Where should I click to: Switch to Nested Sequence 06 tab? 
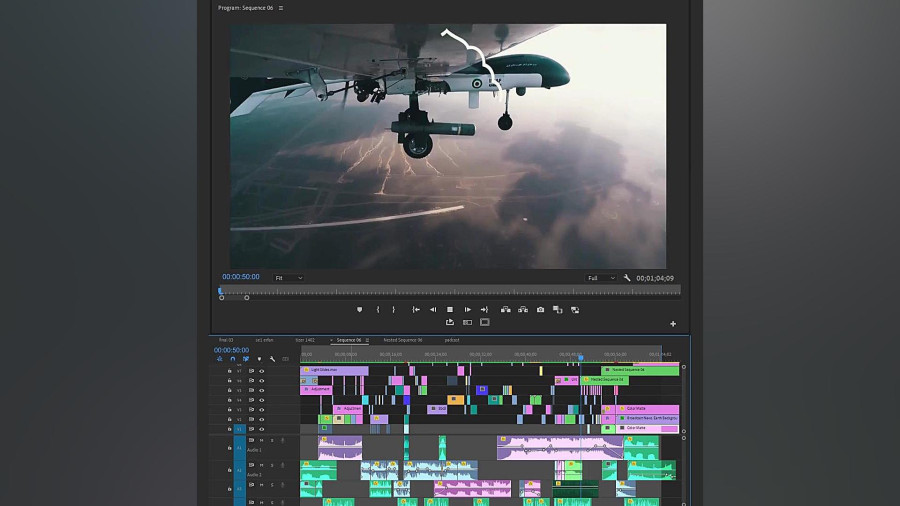(403, 340)
